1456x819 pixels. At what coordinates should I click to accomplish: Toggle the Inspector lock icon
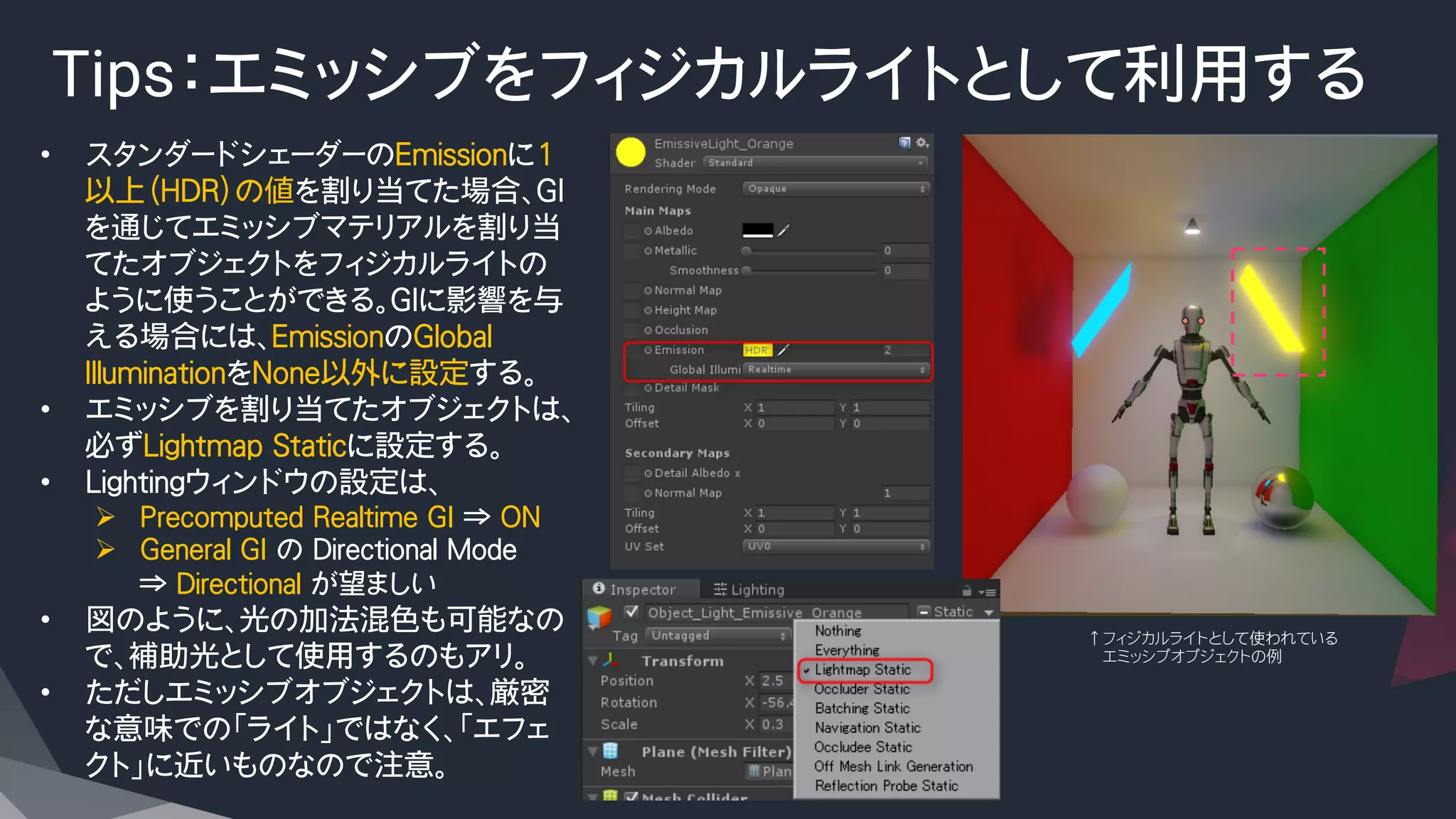point(967,591)
